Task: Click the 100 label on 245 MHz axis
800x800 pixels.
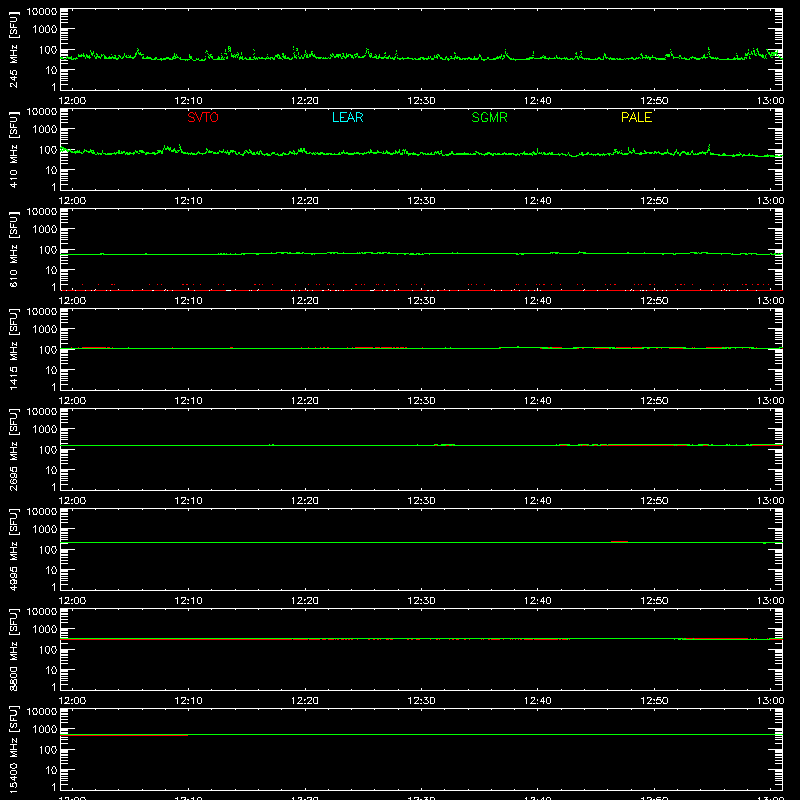Action: tap(48, 50)
